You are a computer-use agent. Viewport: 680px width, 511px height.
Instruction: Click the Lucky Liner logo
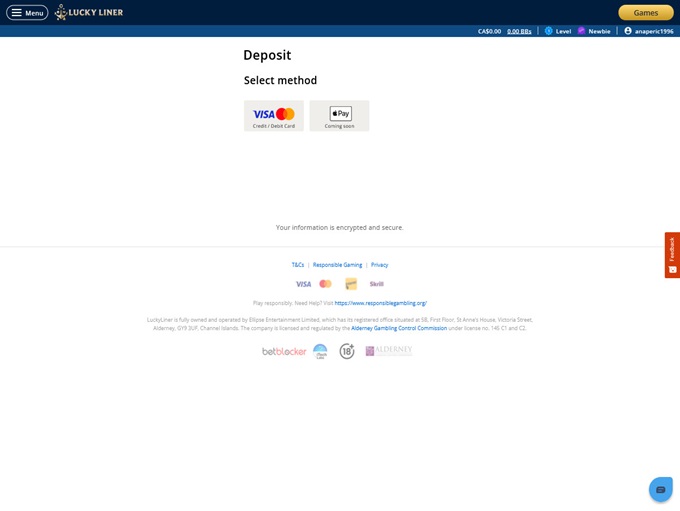[89, 13]
